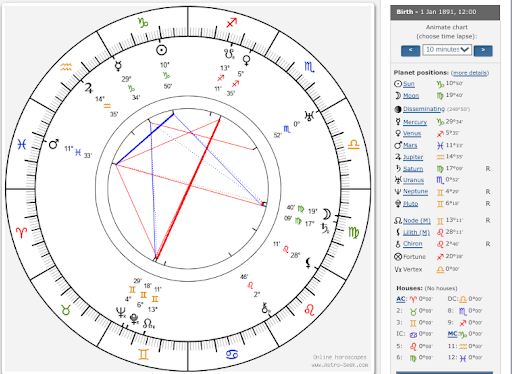Open the more details link
The image size is (512, 374).
[x=470, y=73]
